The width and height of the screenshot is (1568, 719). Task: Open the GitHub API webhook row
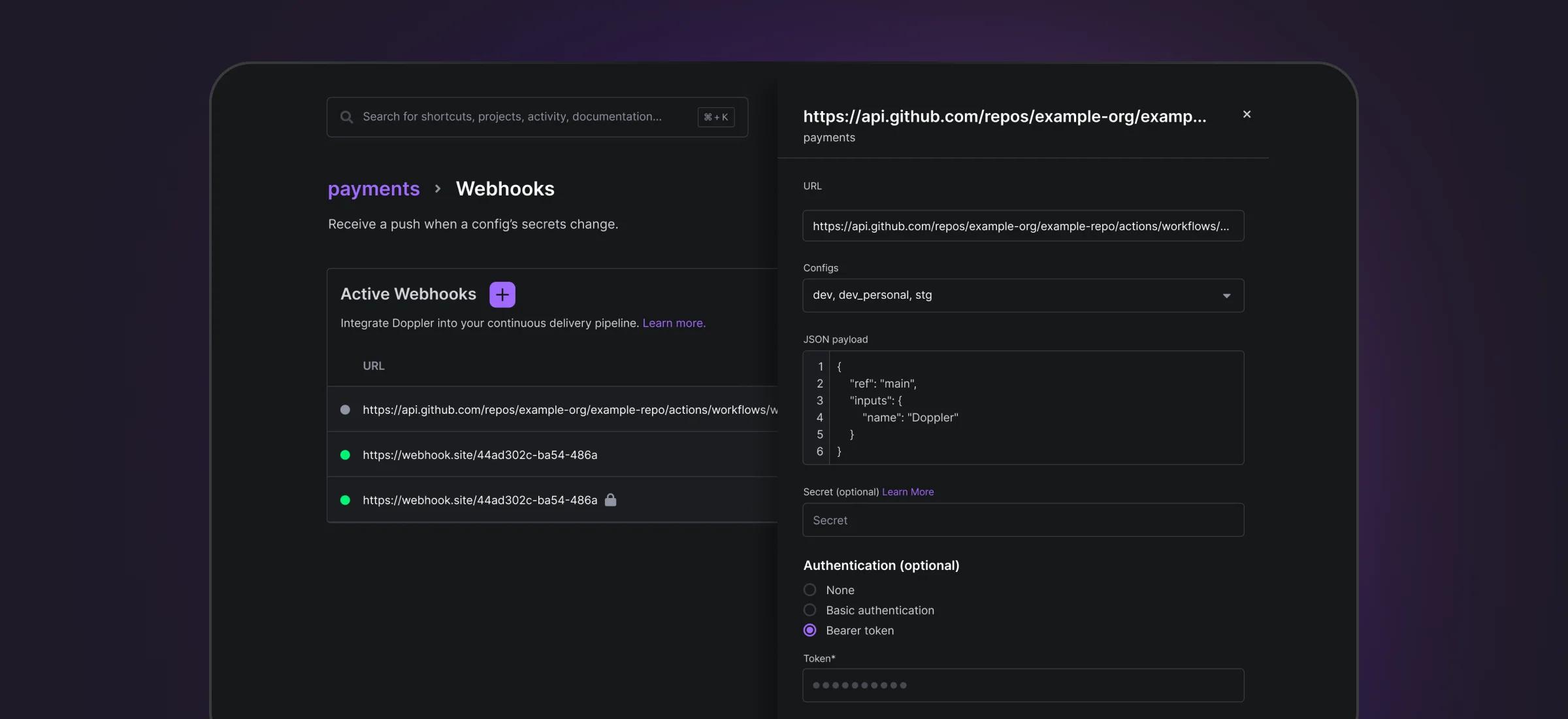pyautogui.click(x=570, y=410)
